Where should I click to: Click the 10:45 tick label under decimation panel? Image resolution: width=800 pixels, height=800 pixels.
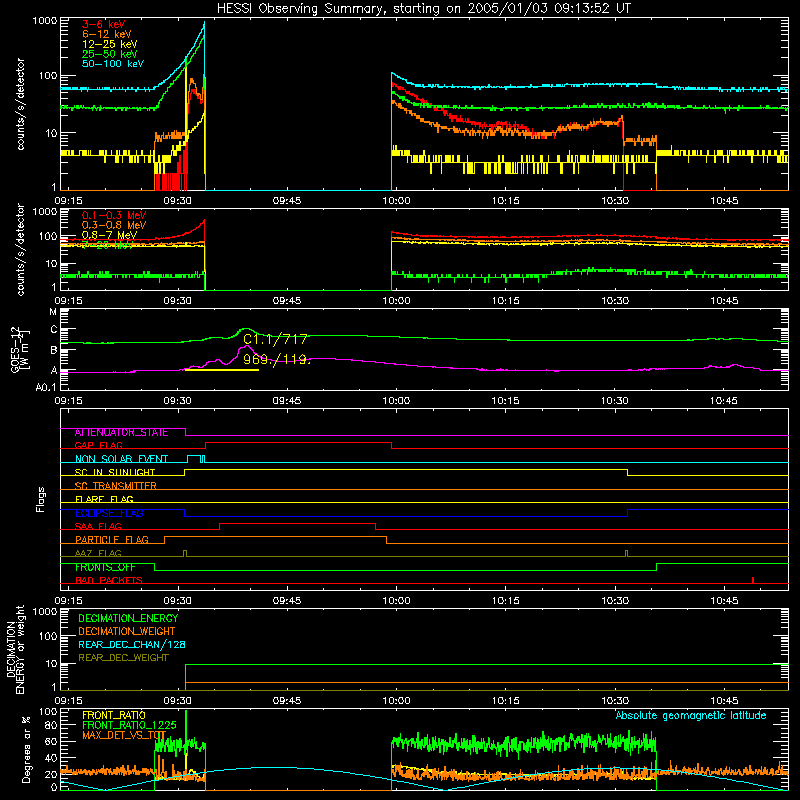click(x=724, y=701)
